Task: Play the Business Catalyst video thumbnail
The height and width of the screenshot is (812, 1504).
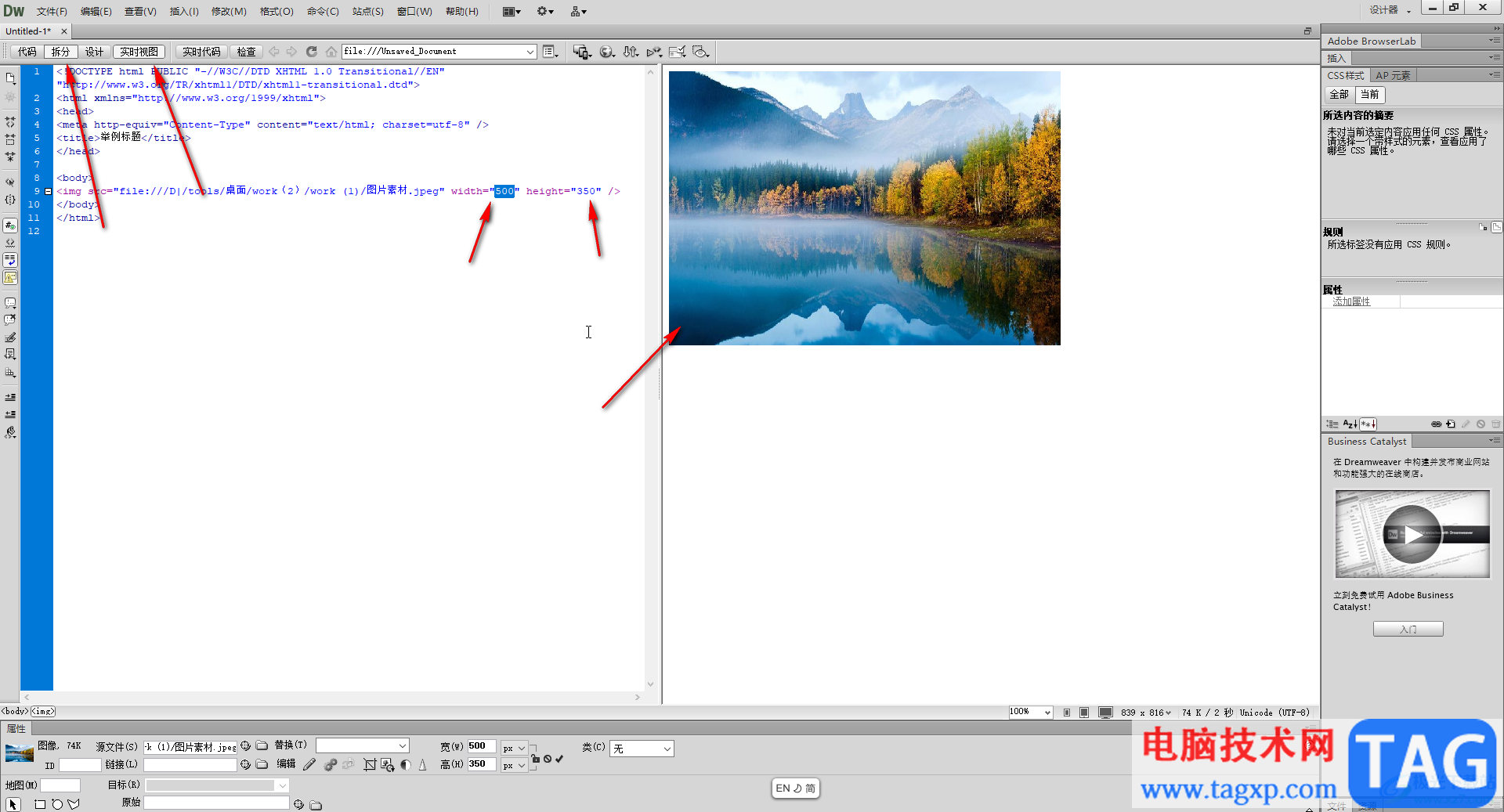Action: tap(1412, 534)
